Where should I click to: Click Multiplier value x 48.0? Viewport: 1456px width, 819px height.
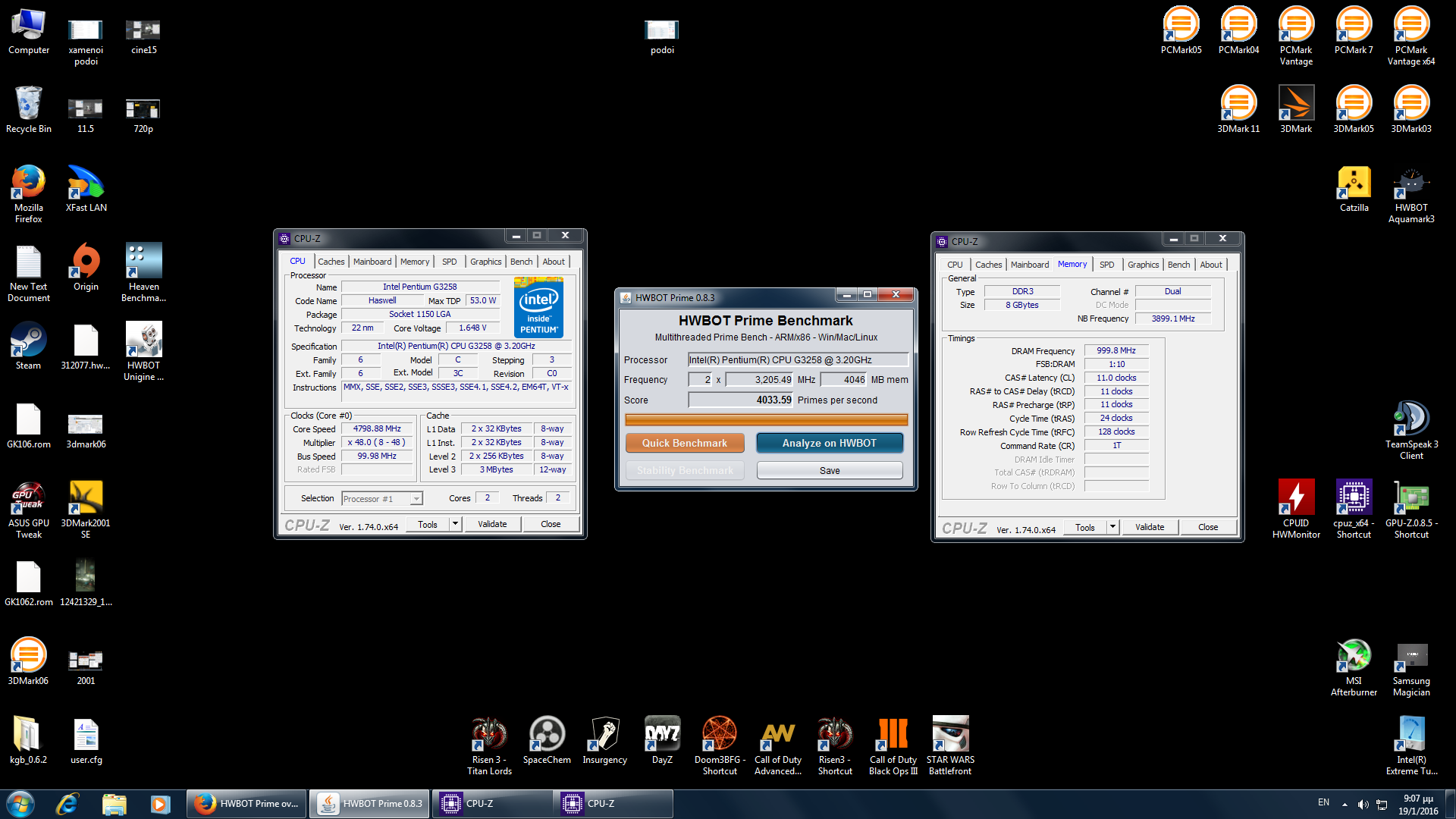click(x=377, y=442)
